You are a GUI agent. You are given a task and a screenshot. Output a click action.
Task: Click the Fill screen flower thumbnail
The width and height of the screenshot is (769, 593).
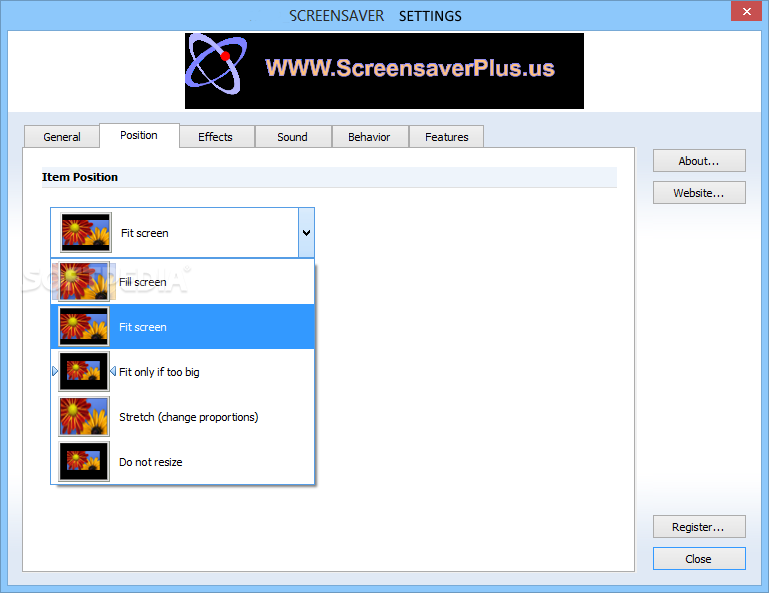[84, 282]
